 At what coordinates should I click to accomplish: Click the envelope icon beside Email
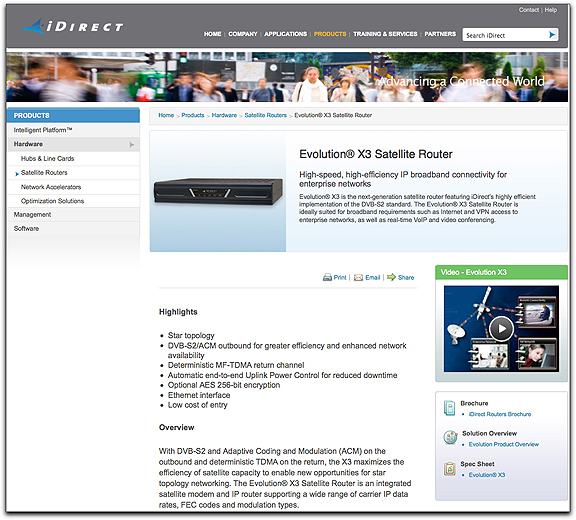click(358, 278)
